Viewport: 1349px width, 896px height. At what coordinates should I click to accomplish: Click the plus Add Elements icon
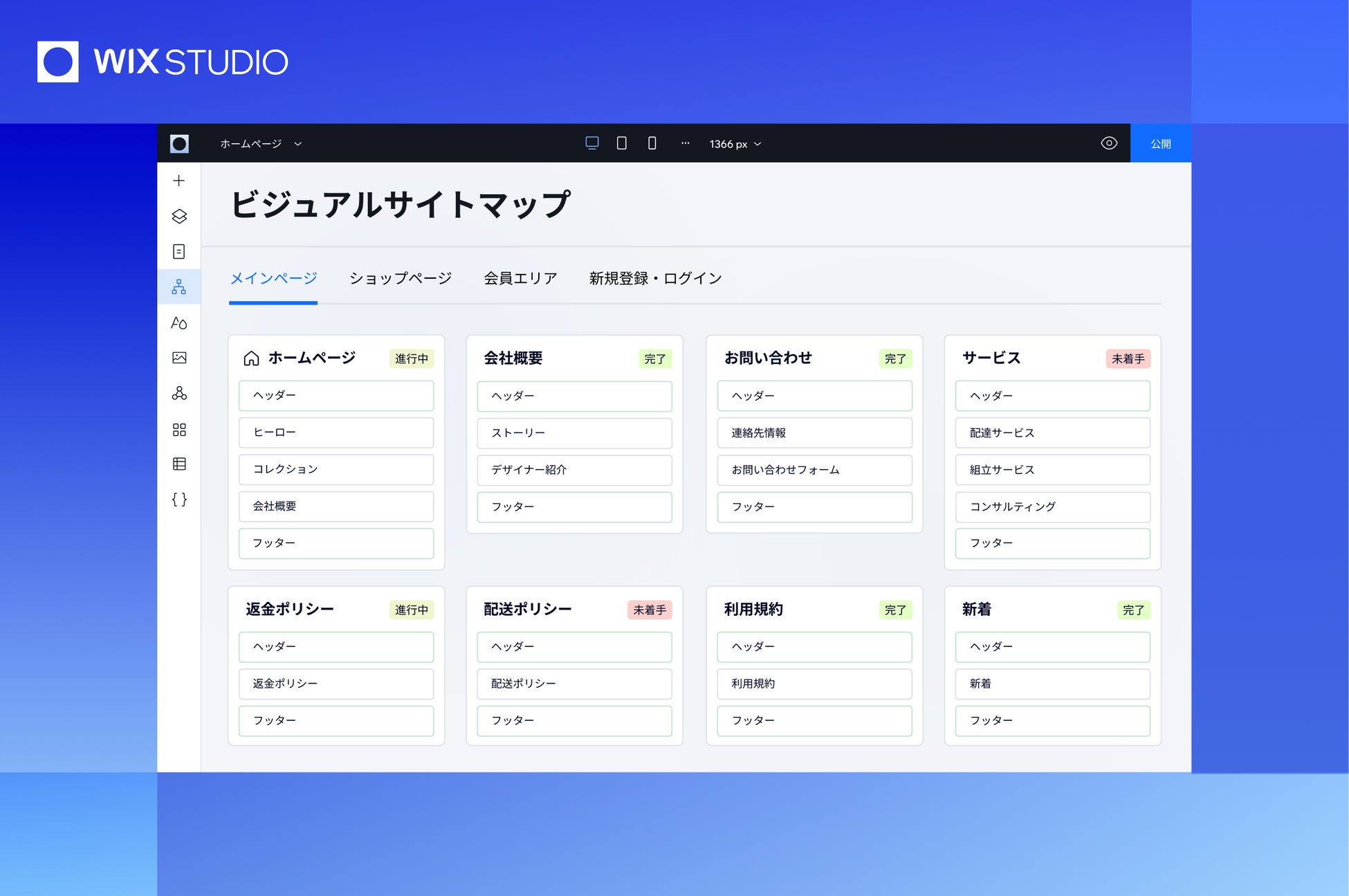tap(178, 181)
